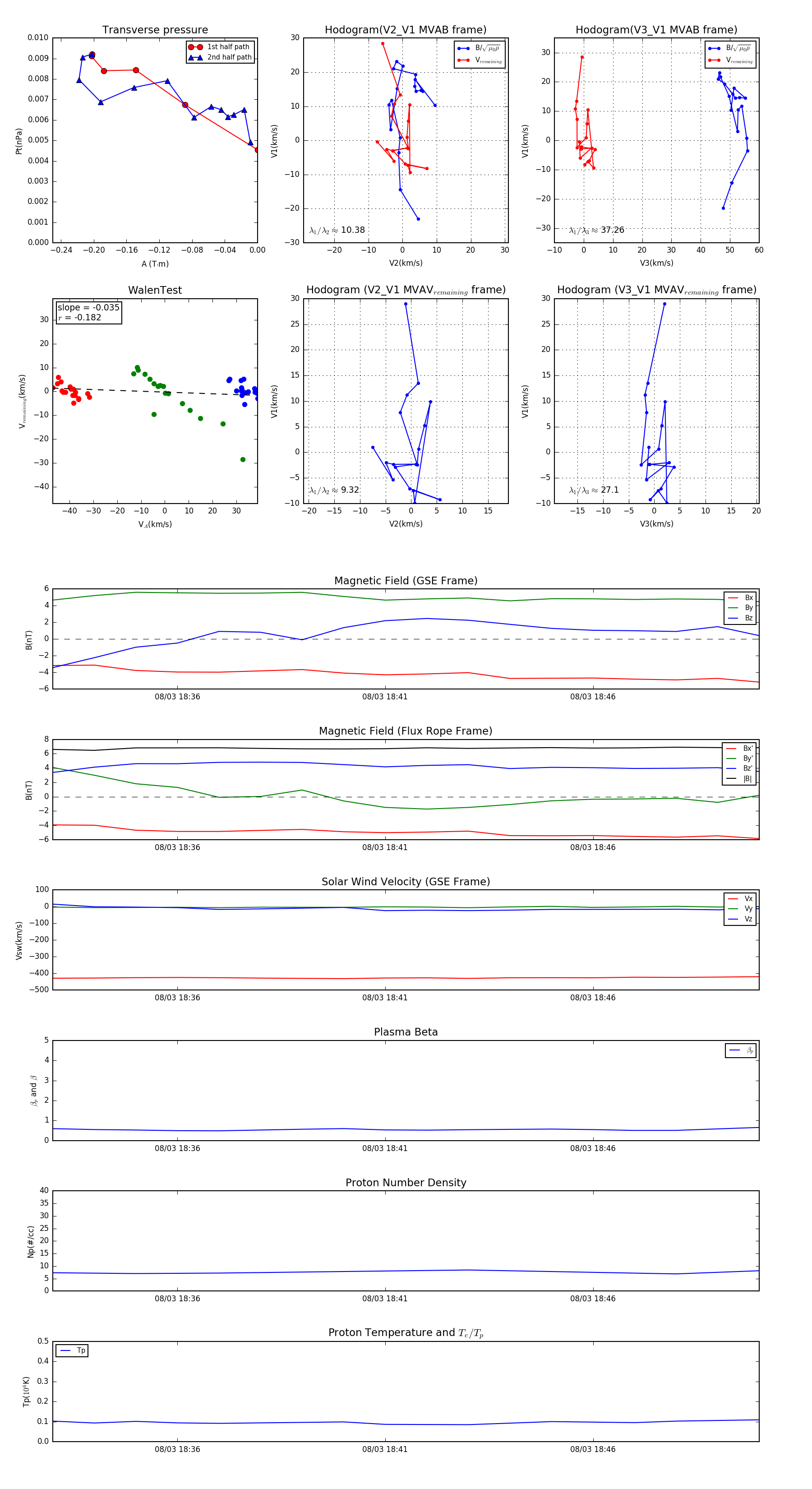Click the Vx legend entry
This screenshot has height=1489, width=812.
[740, 899]
